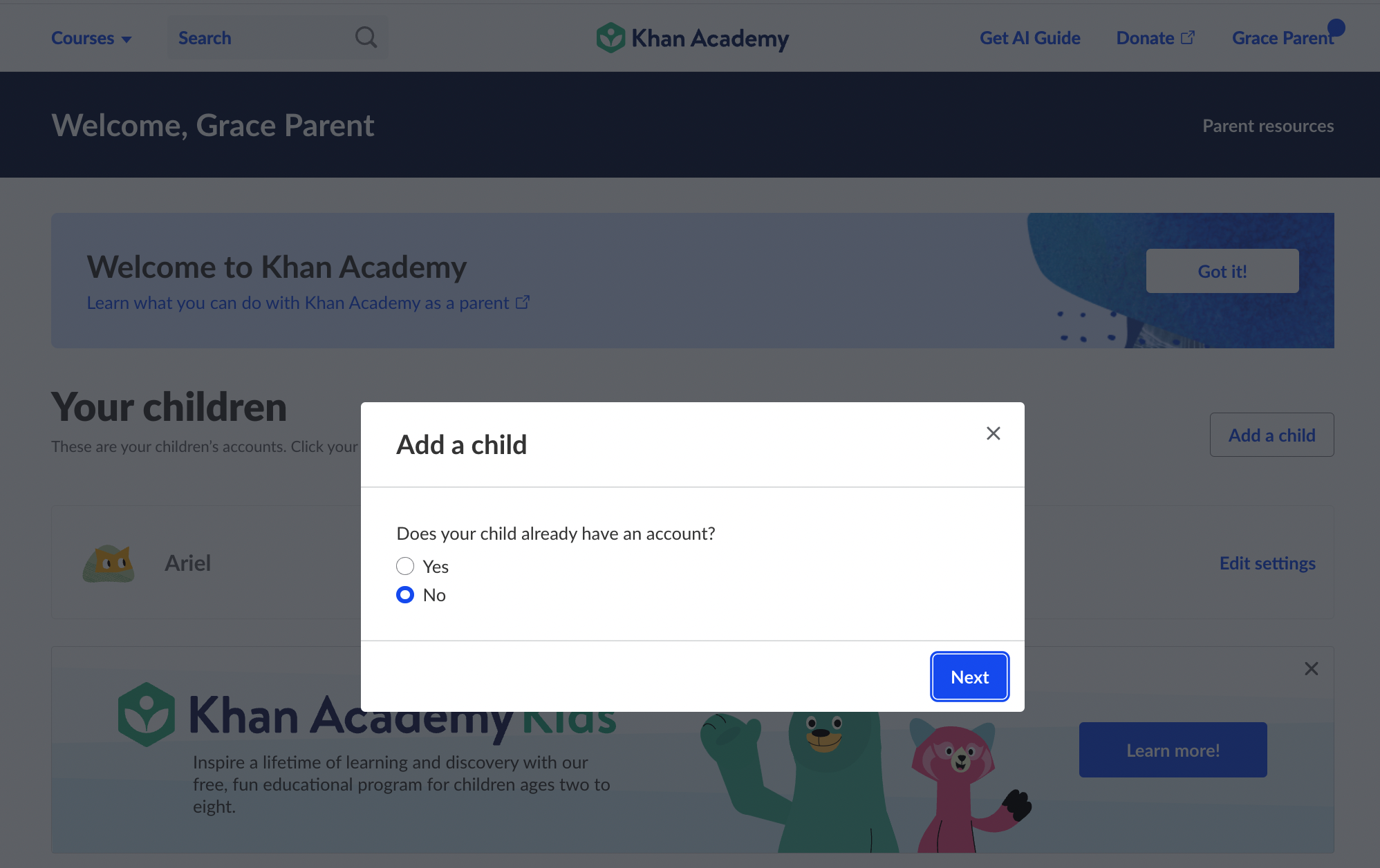This screenshot has width=1380, height=868.
Task: Click the Khan Academy Kids logo icon
Action: (x=146, y=715)
